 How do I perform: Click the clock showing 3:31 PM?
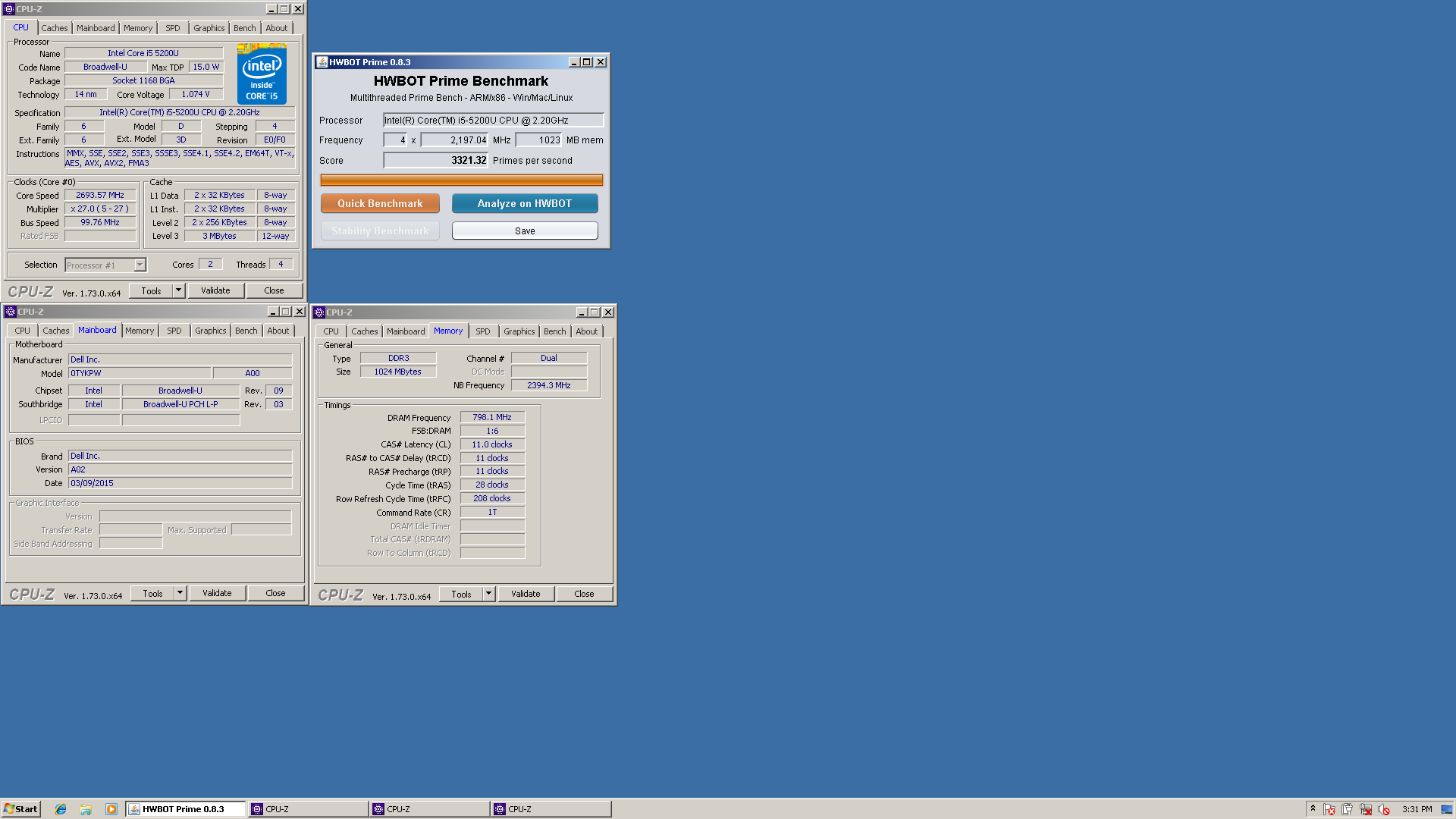1417,809
